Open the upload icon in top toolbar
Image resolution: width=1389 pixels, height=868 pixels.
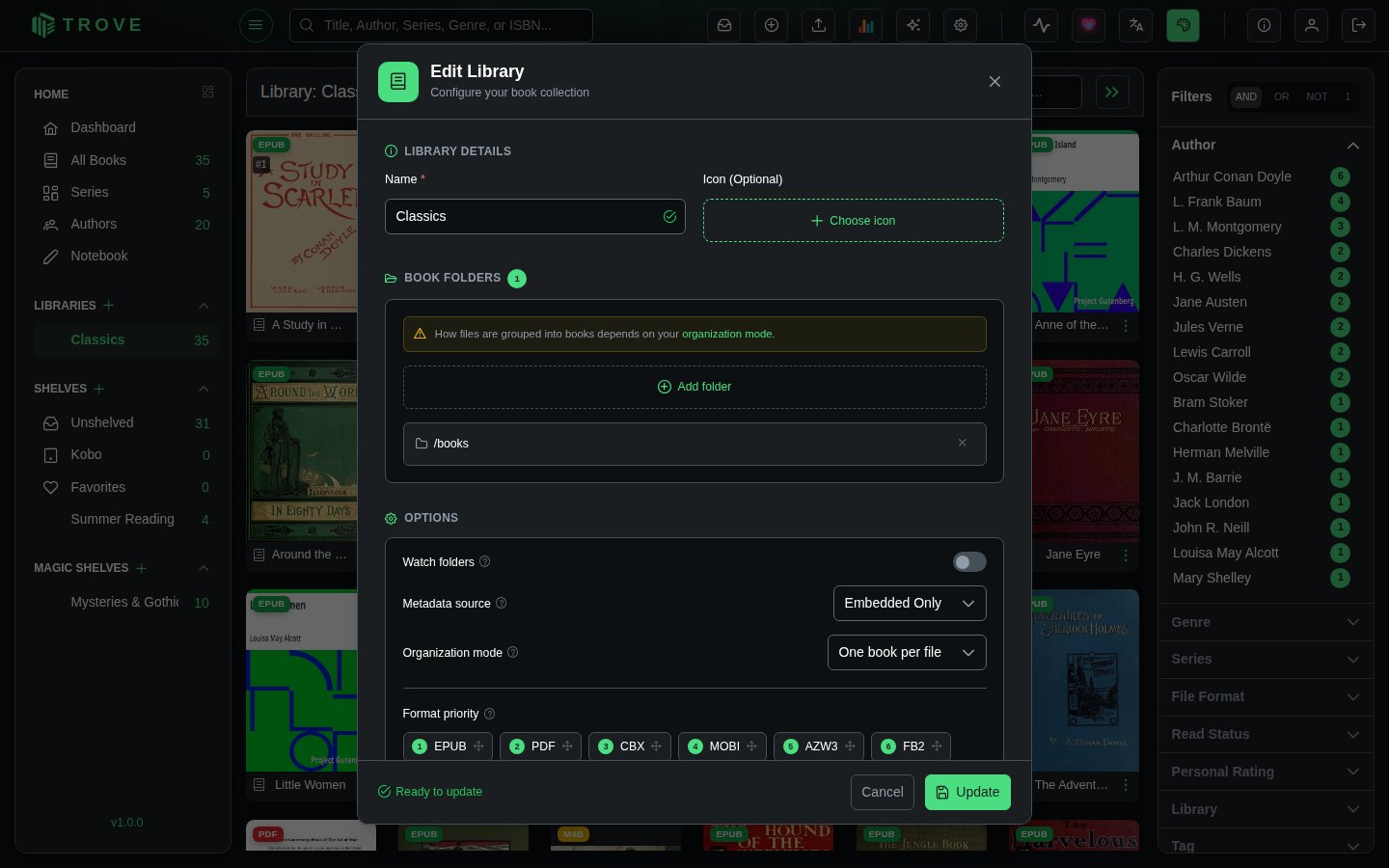coord(819,25)
